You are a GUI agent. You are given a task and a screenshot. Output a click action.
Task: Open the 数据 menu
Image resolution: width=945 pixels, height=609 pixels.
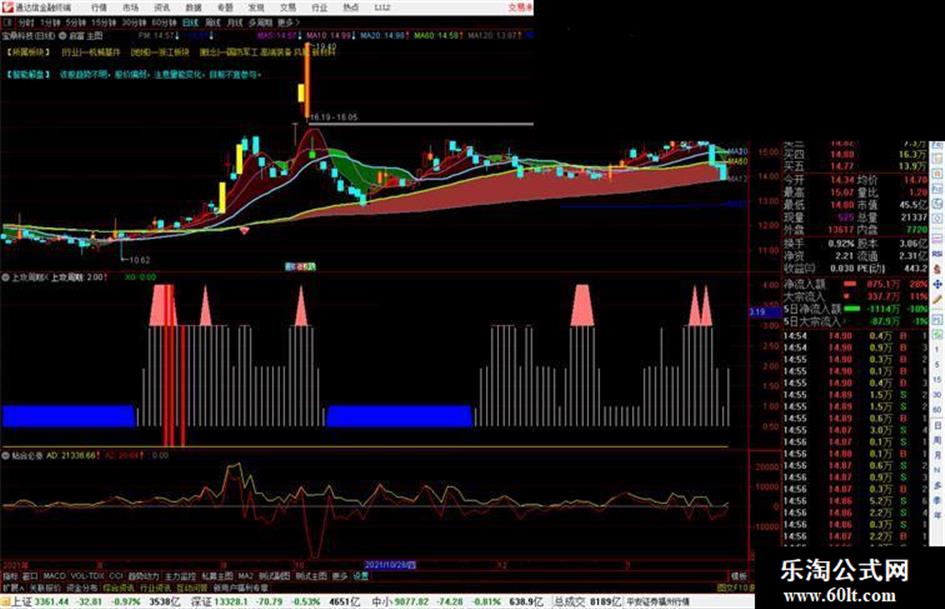click(x=193, y=8)
